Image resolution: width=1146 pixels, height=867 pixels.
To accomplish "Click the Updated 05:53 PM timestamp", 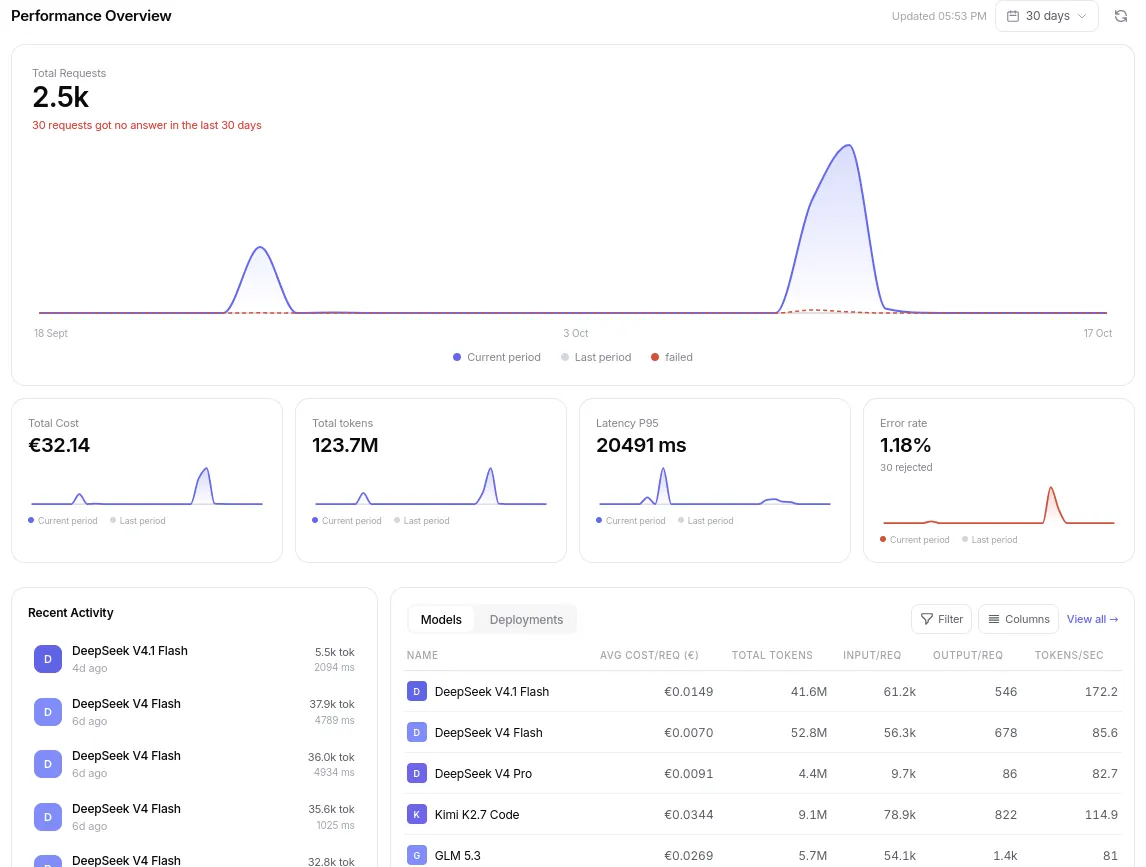I will pyautogui.click(x=938, y=16).
